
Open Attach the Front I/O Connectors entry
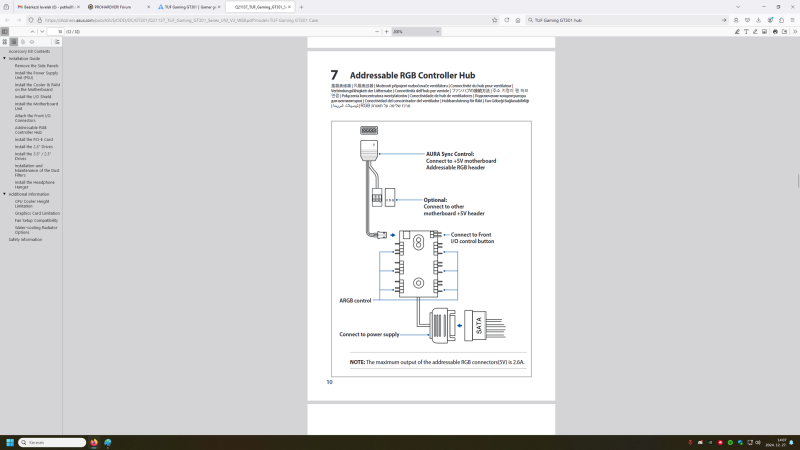click(33, 118)
